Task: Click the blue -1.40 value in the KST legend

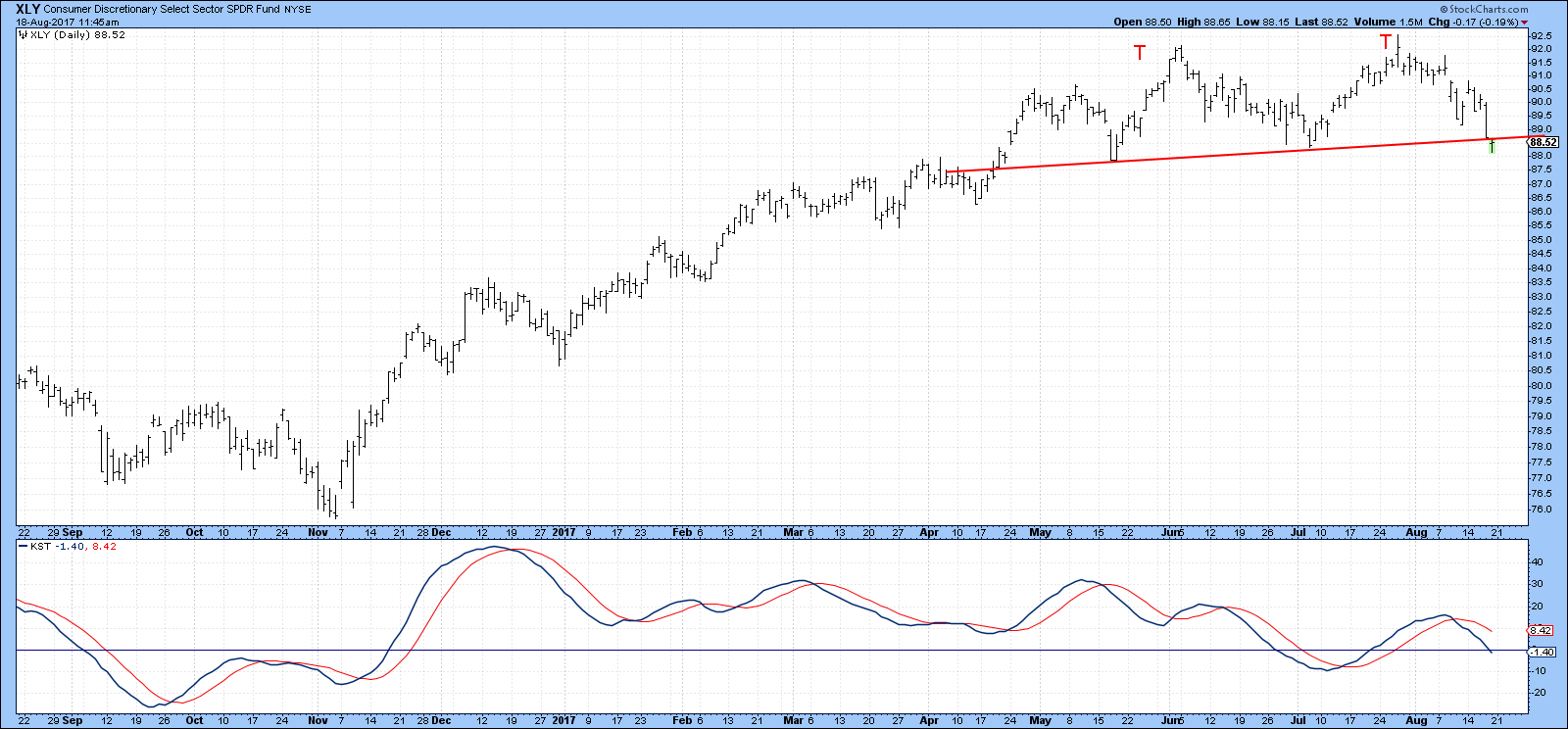Action: [70, 547]
